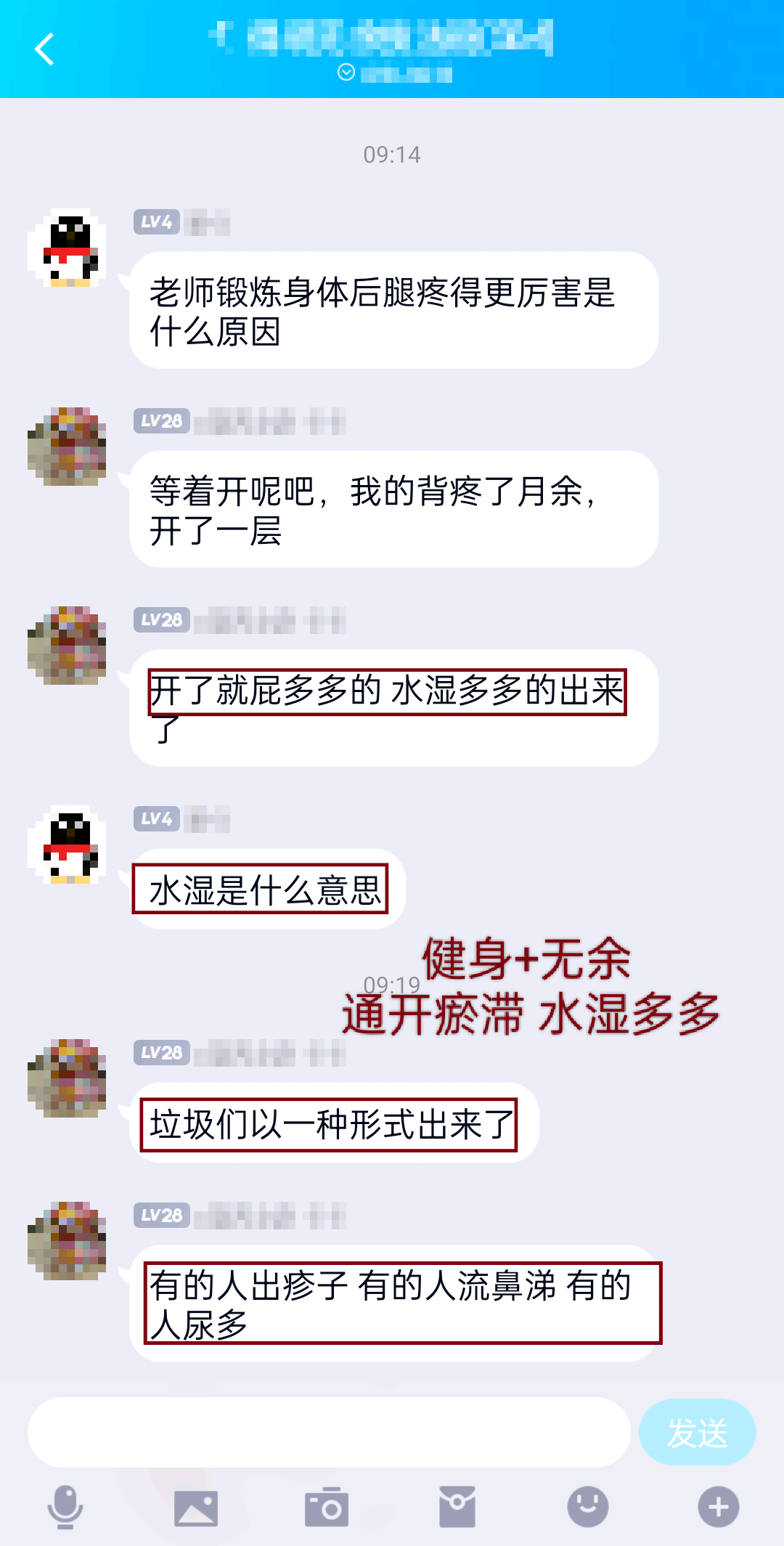Tap the microphone voice input icon
Viewport: 784px width, 1546px height.
tap(65, 1507)
